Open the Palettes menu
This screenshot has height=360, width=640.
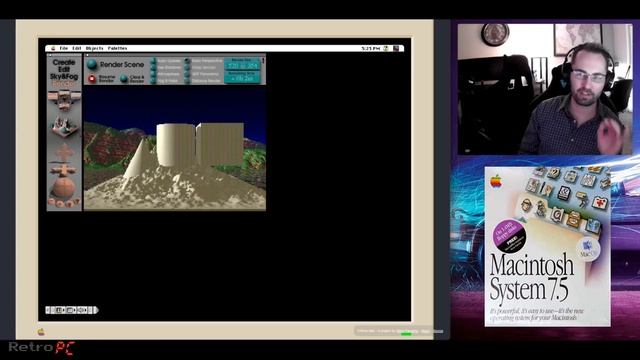click(x=117, y=48)
